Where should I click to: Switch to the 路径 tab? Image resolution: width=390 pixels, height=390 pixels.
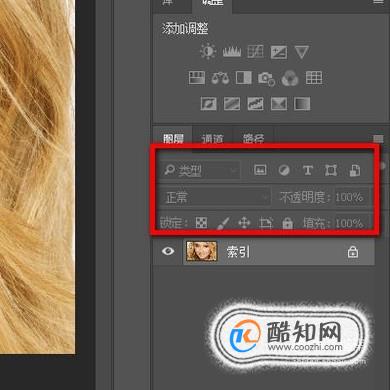(x=253, y=138)
